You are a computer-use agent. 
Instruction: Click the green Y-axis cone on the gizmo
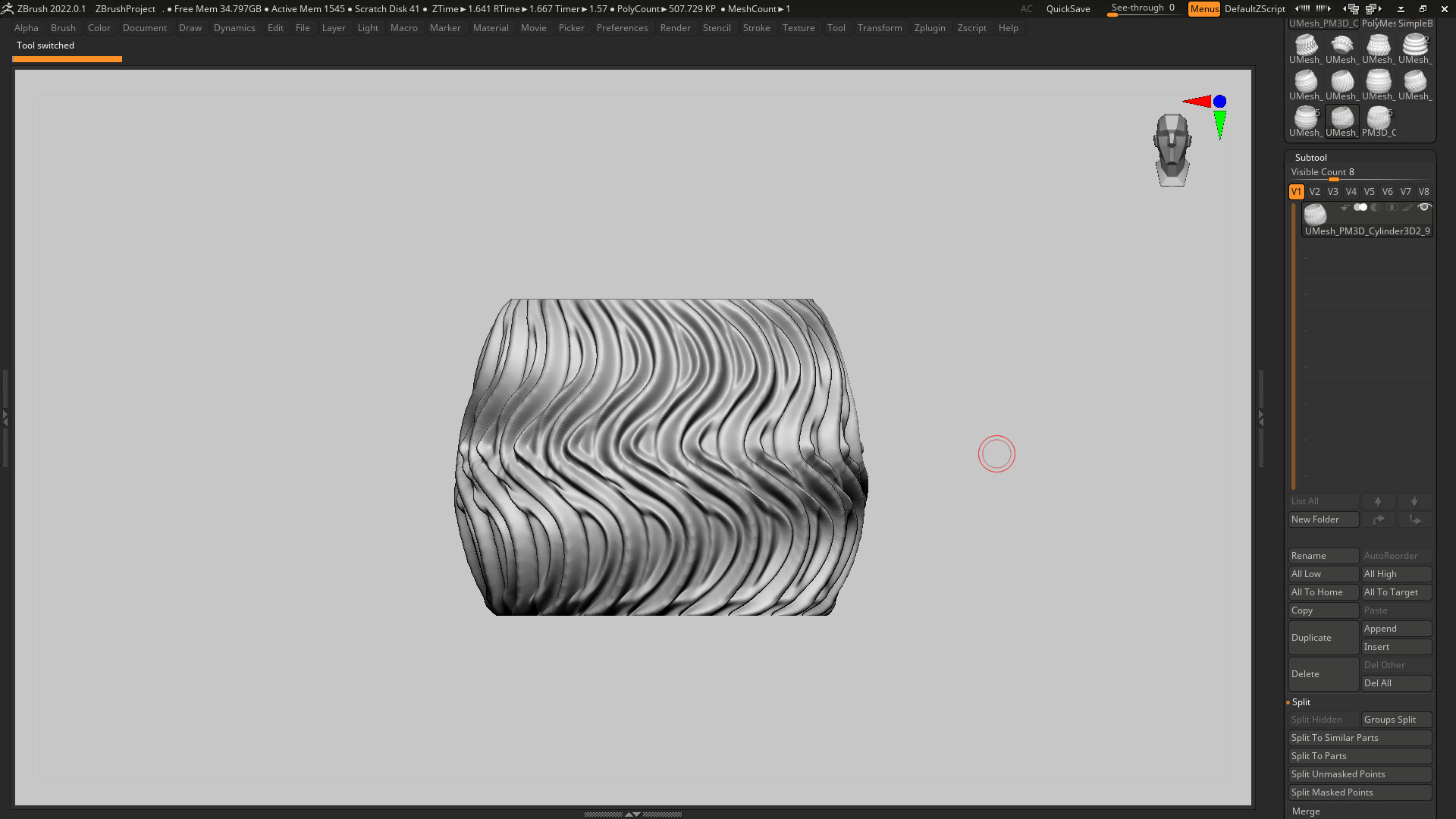click(x=1219, y=125)
